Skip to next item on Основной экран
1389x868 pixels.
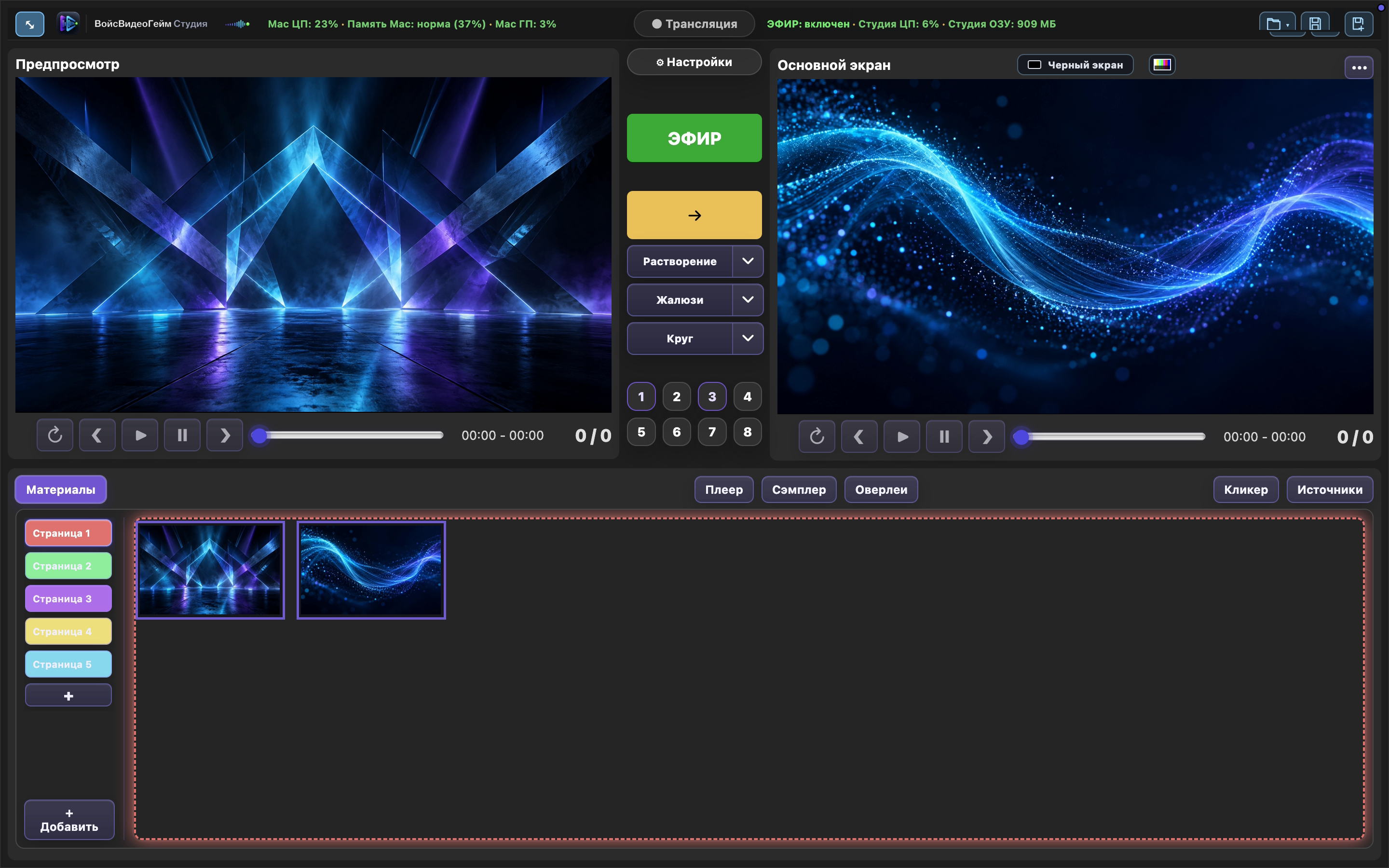click(987, 437)
